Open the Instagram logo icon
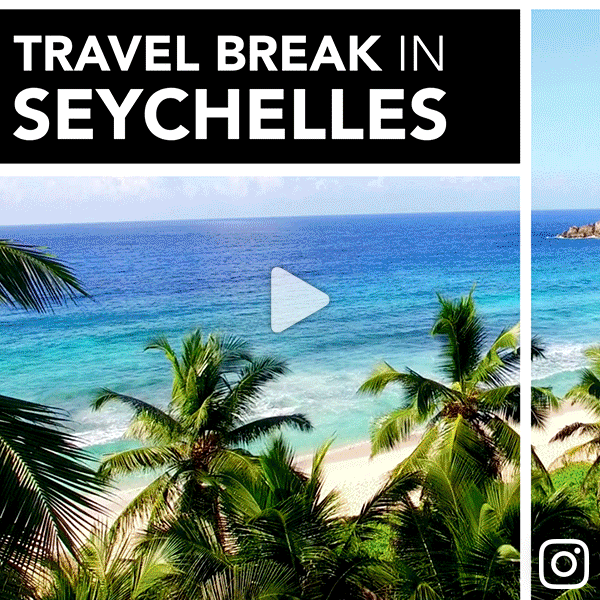600x600 pixels. pyautogui.click(x=564, y=564)
